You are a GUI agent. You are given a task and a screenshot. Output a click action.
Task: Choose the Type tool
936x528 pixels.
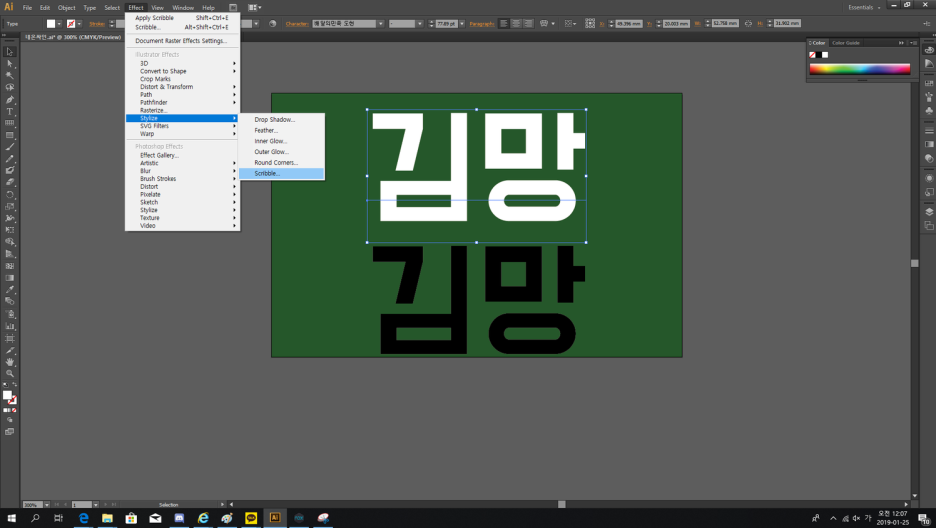(x=10, y=112)
